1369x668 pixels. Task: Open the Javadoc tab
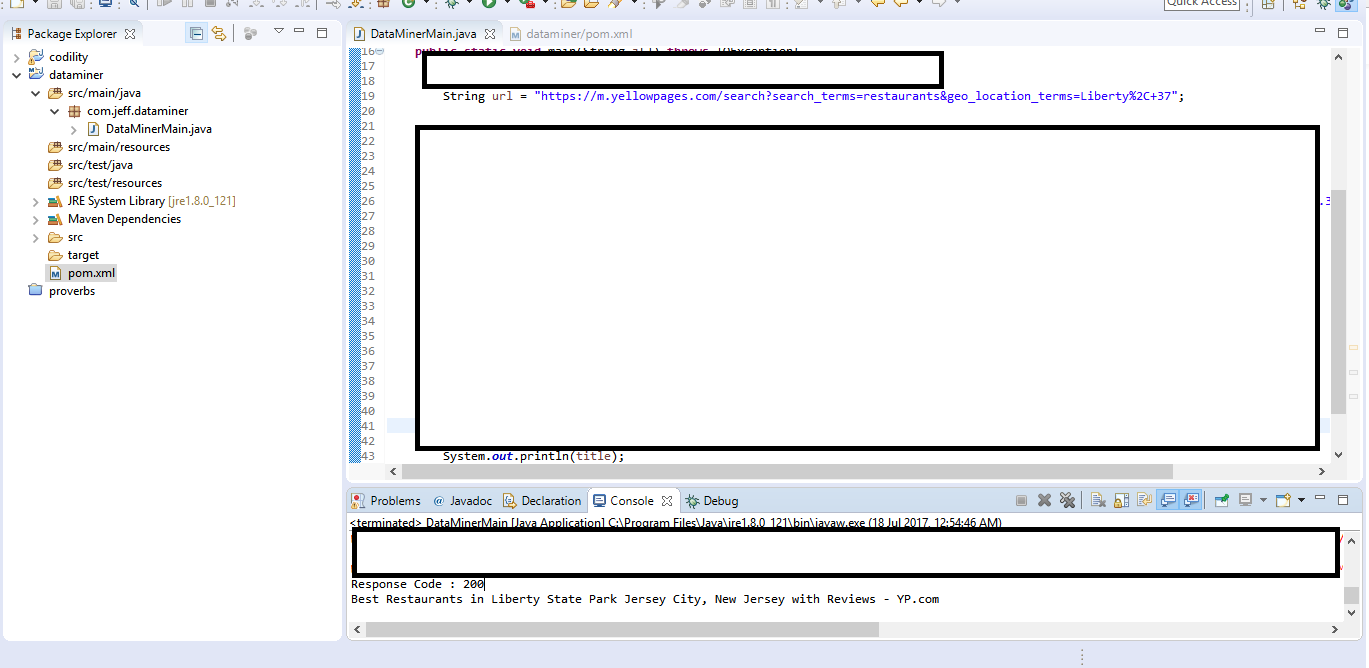[x=463, y=501]
